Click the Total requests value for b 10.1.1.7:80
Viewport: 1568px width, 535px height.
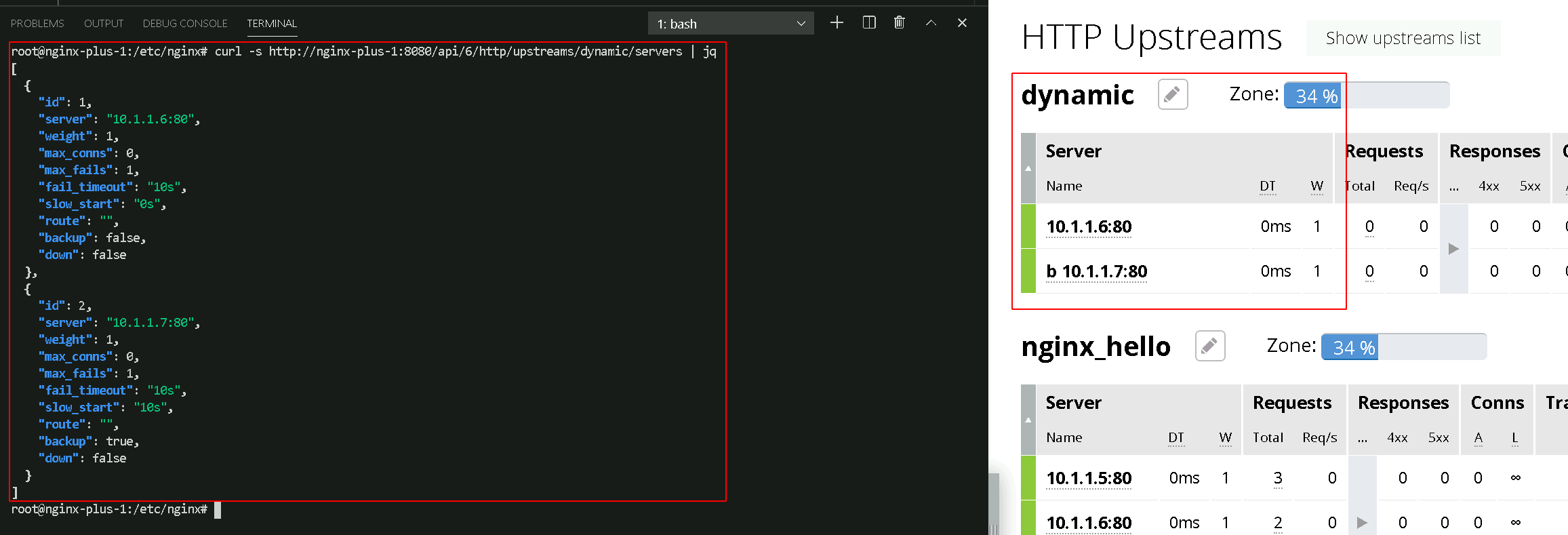1369,271
